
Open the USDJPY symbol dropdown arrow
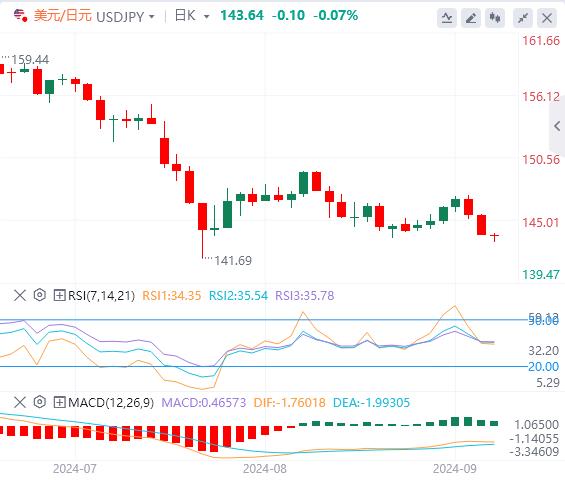click(x=152, y=17)
